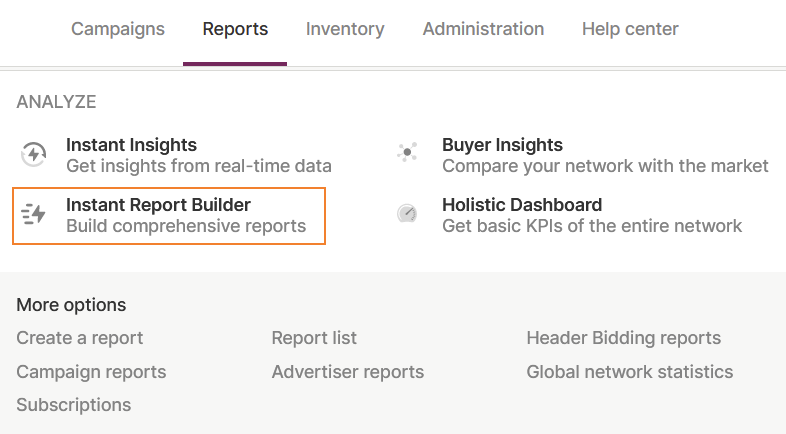The height and width of the screenshot is (434, 786).
Task: Click the Create a report link
Action: [80, 338]
